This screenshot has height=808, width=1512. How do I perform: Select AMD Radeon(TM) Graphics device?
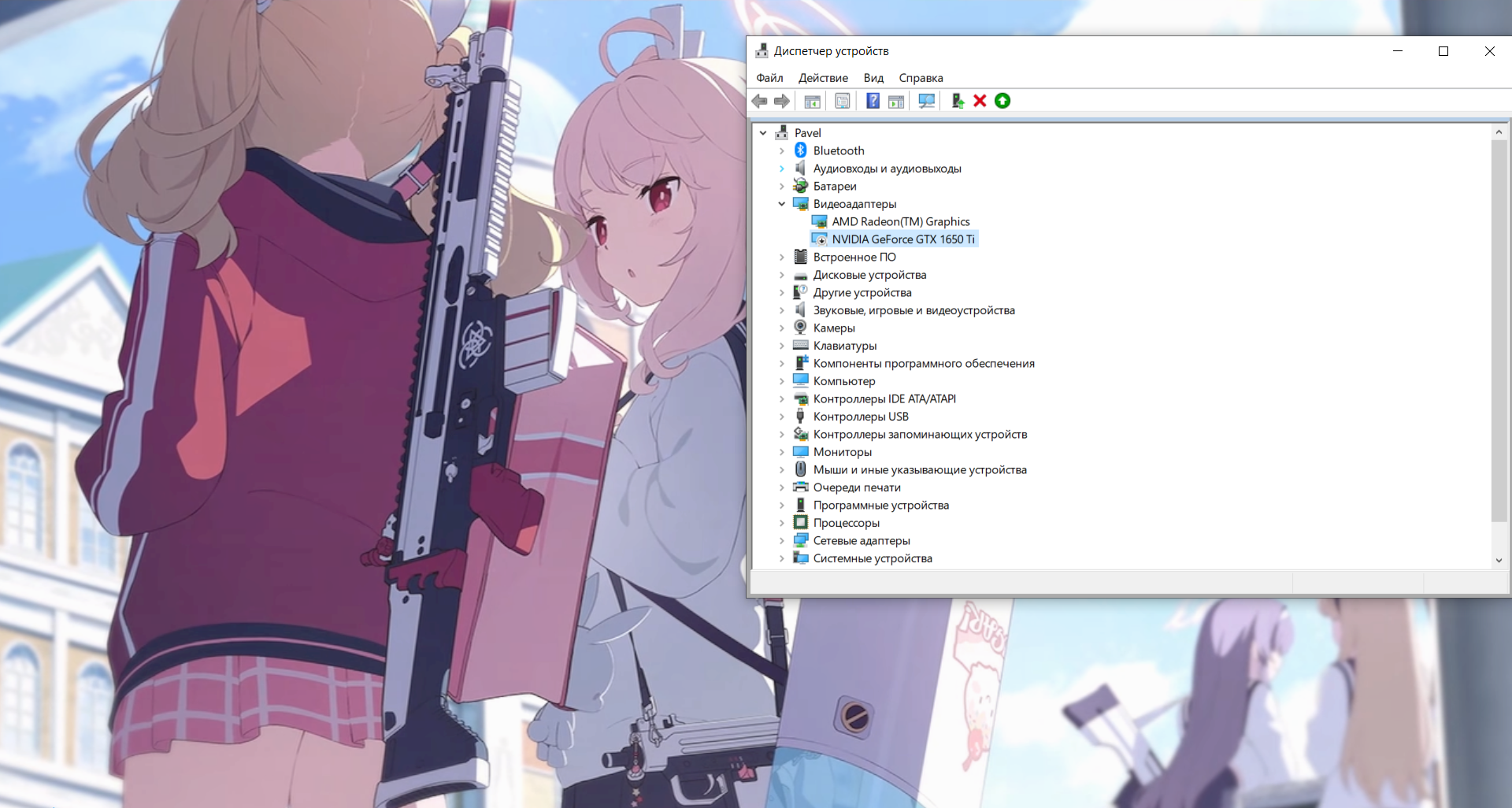pos(900,221)
